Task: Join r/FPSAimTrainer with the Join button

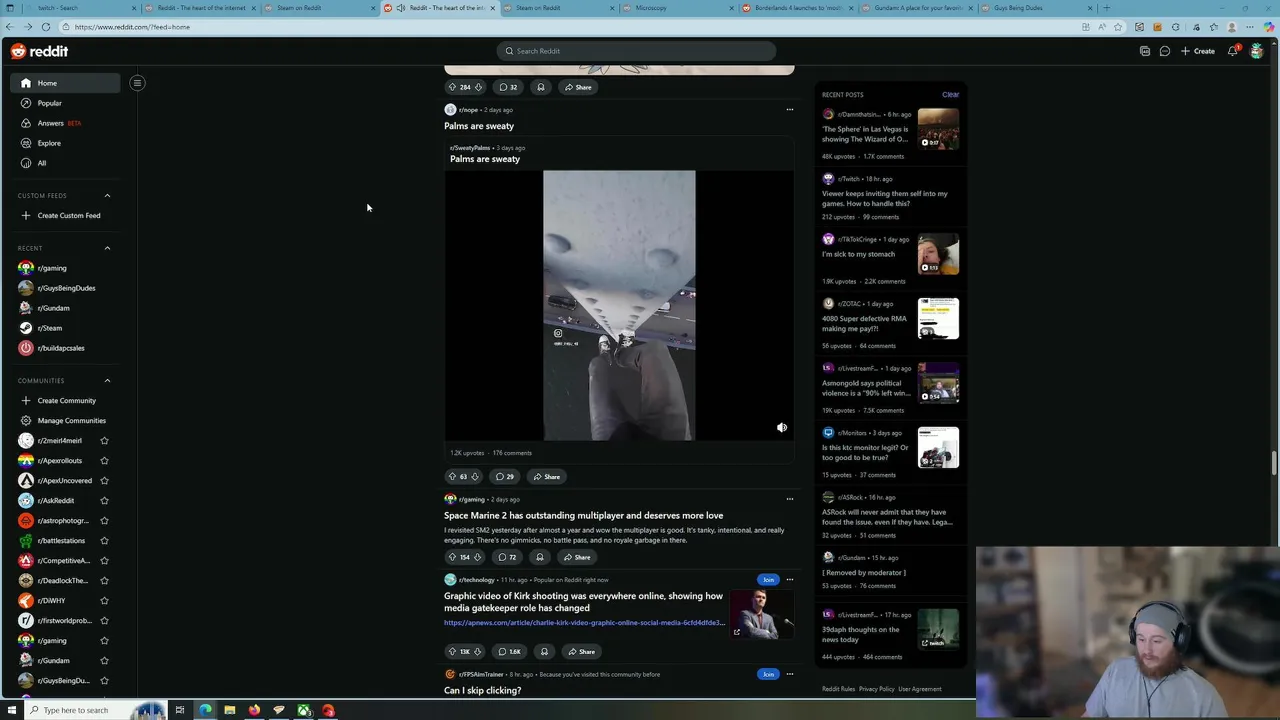Action: (x=768, y=674)
